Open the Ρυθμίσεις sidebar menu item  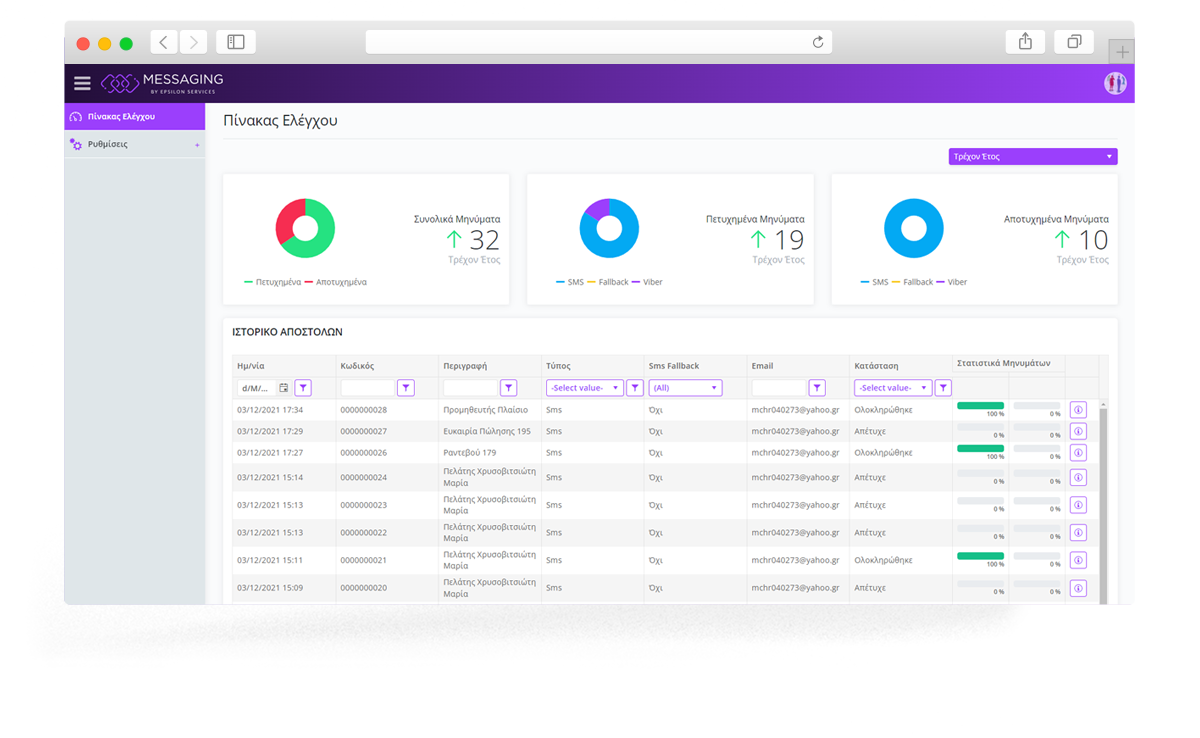point(108,145)
